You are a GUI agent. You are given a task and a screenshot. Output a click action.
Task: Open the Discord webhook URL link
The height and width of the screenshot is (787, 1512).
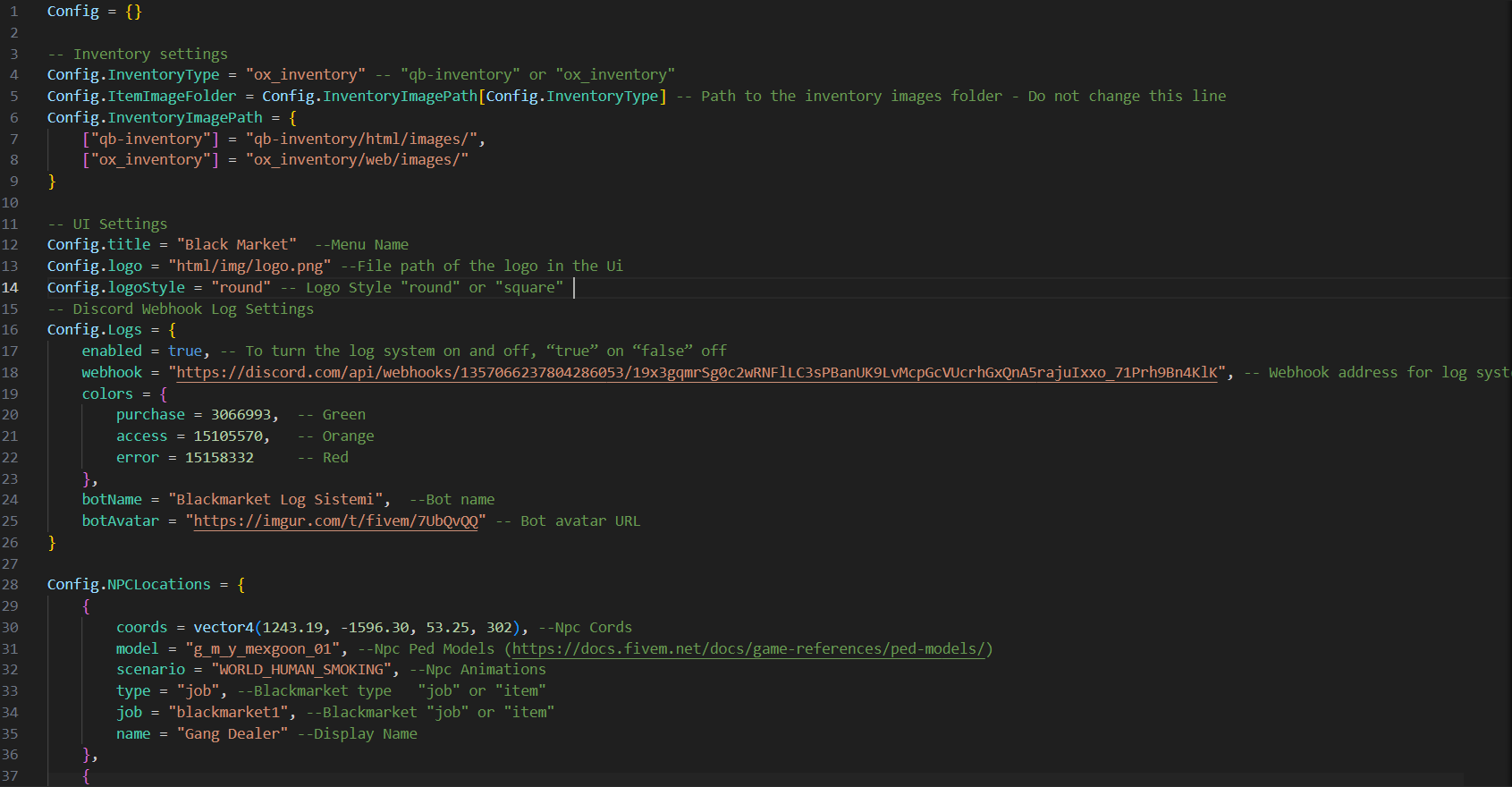[x=697, y=372]
